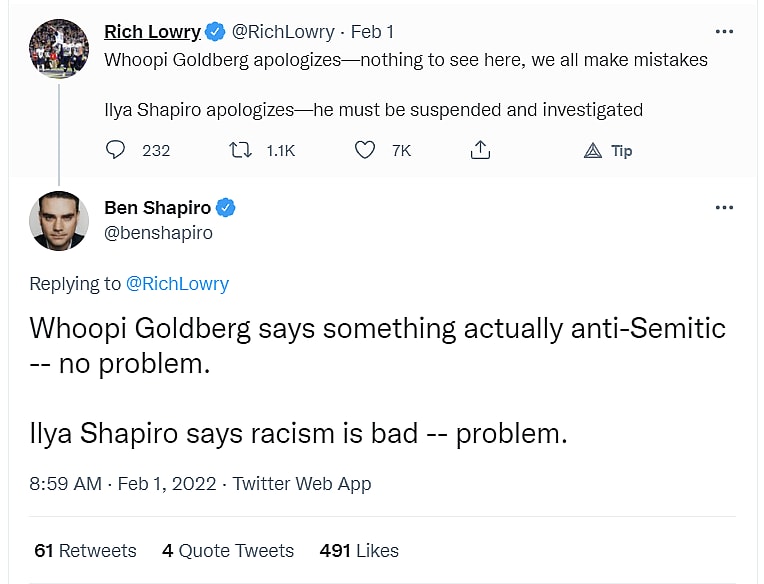This screenshot has width=764, height=584.
Task: Click the retweet icon on Rich Lowry's tweet
Action: (241, 150)
